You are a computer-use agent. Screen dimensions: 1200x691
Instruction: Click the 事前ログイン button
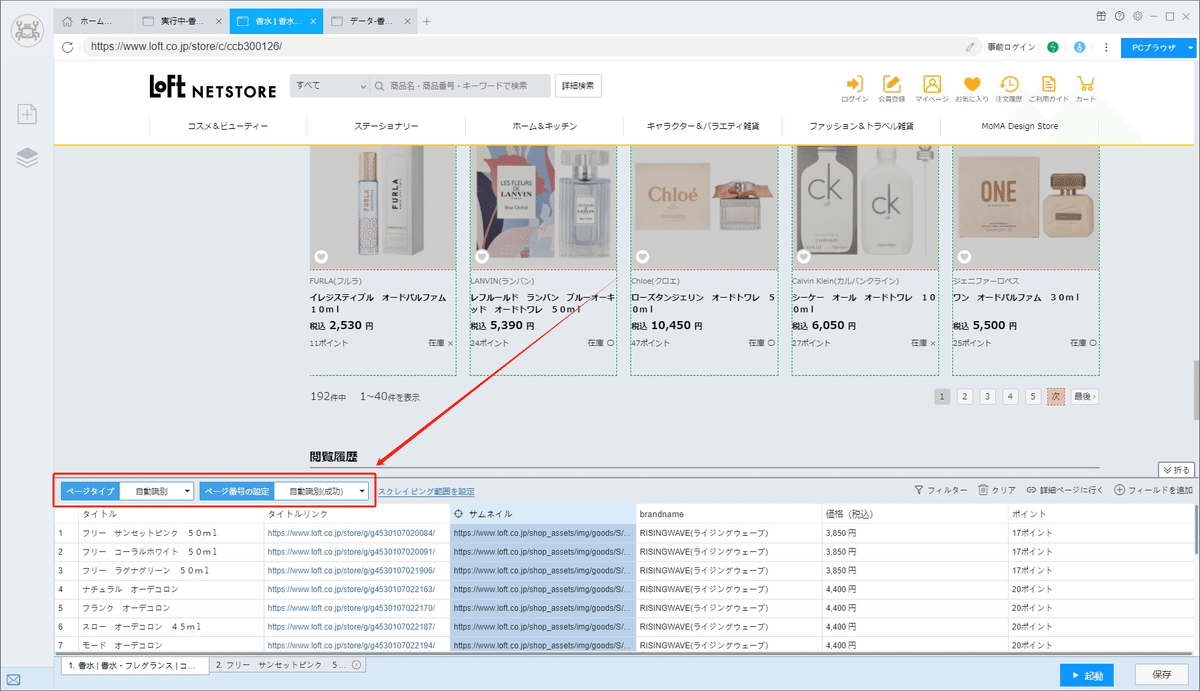coord(1011,46)
